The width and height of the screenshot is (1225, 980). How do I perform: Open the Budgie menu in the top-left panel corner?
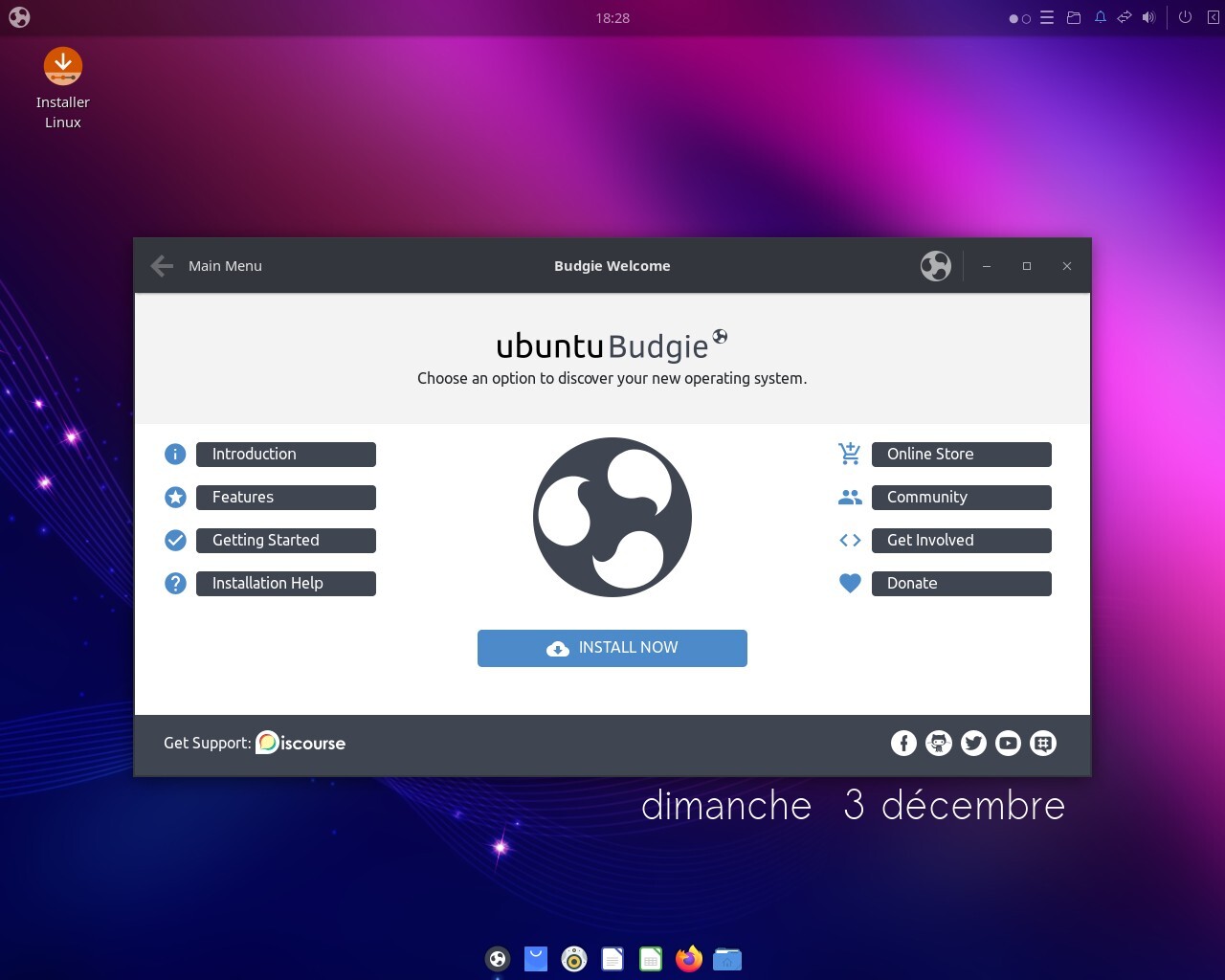pyautogui.click(x=19, y=17)
